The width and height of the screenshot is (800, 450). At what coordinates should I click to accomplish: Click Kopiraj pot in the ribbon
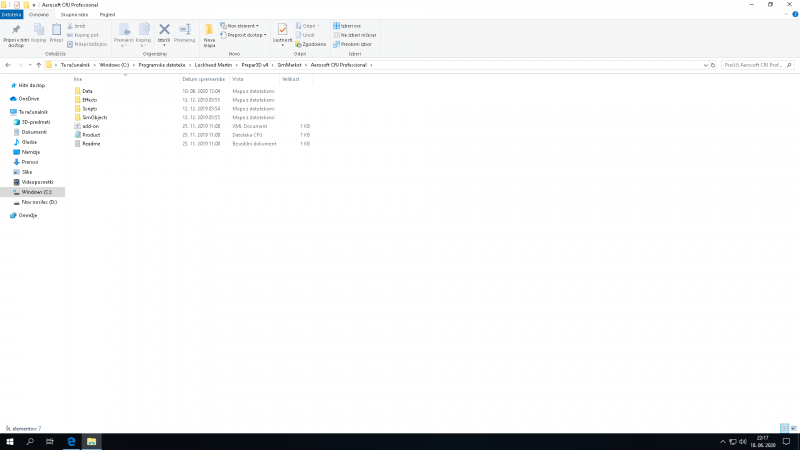[x=83, y=35]
